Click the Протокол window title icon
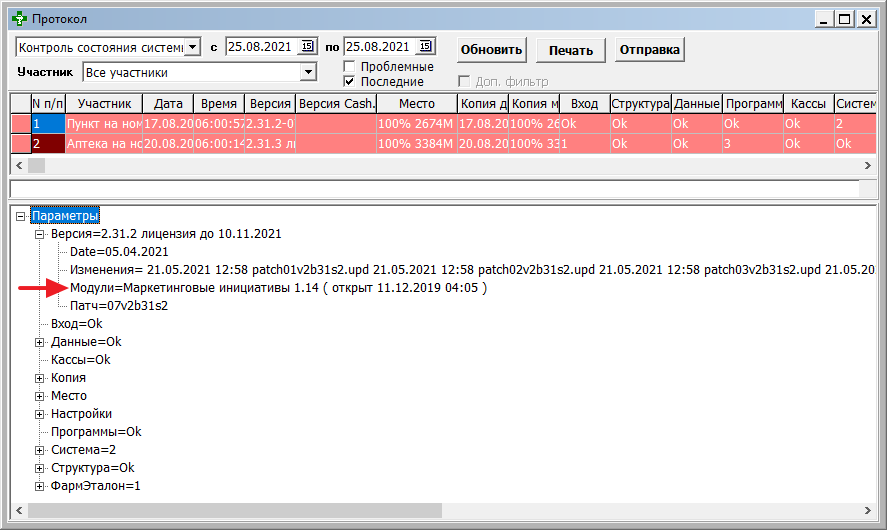887x530 pixels. click(17, 18)
